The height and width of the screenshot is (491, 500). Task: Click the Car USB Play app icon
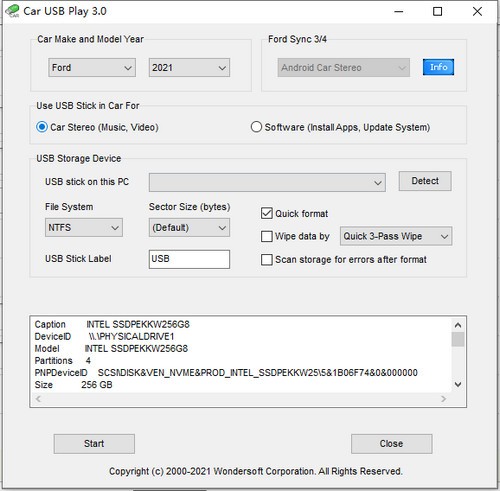pos(12,11)
